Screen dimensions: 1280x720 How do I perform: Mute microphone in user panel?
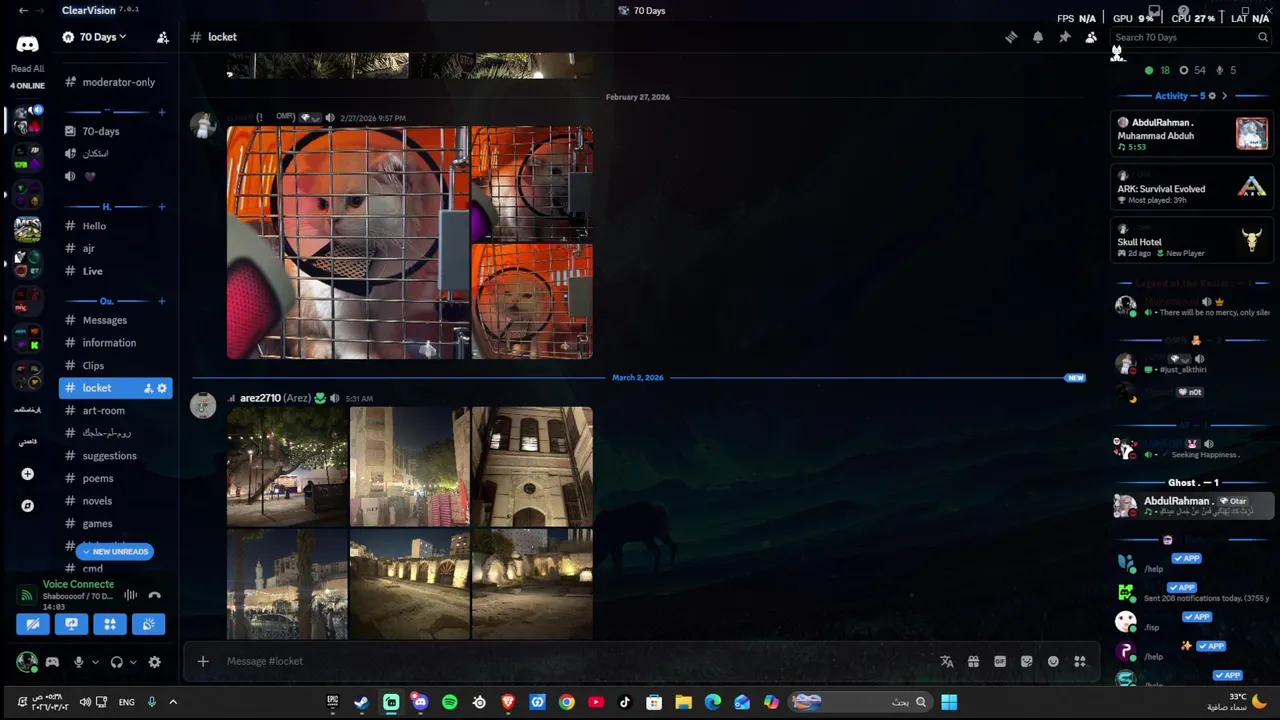pyautogui.click(x=78, y=662)
